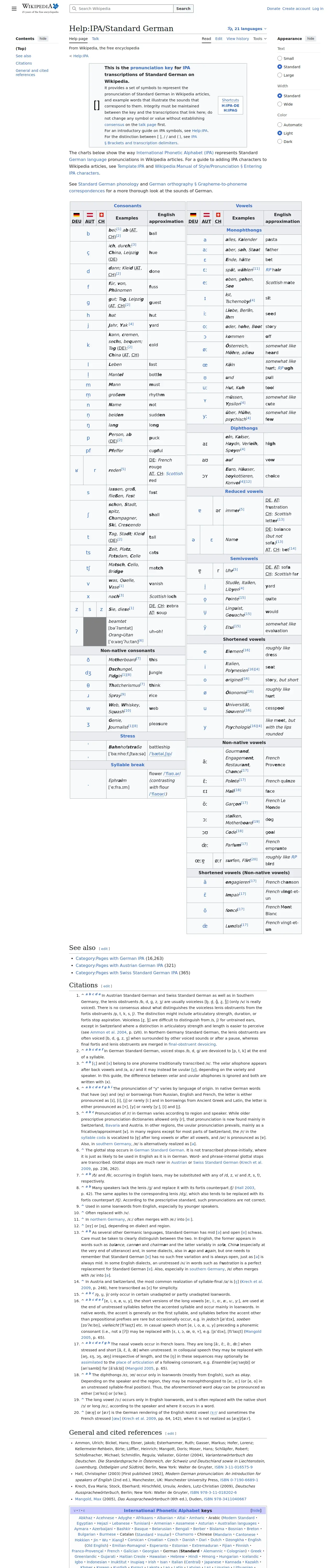336x1568 pixels.
Task: Click the Vowels table heading link
Action: tap(244, 206)
